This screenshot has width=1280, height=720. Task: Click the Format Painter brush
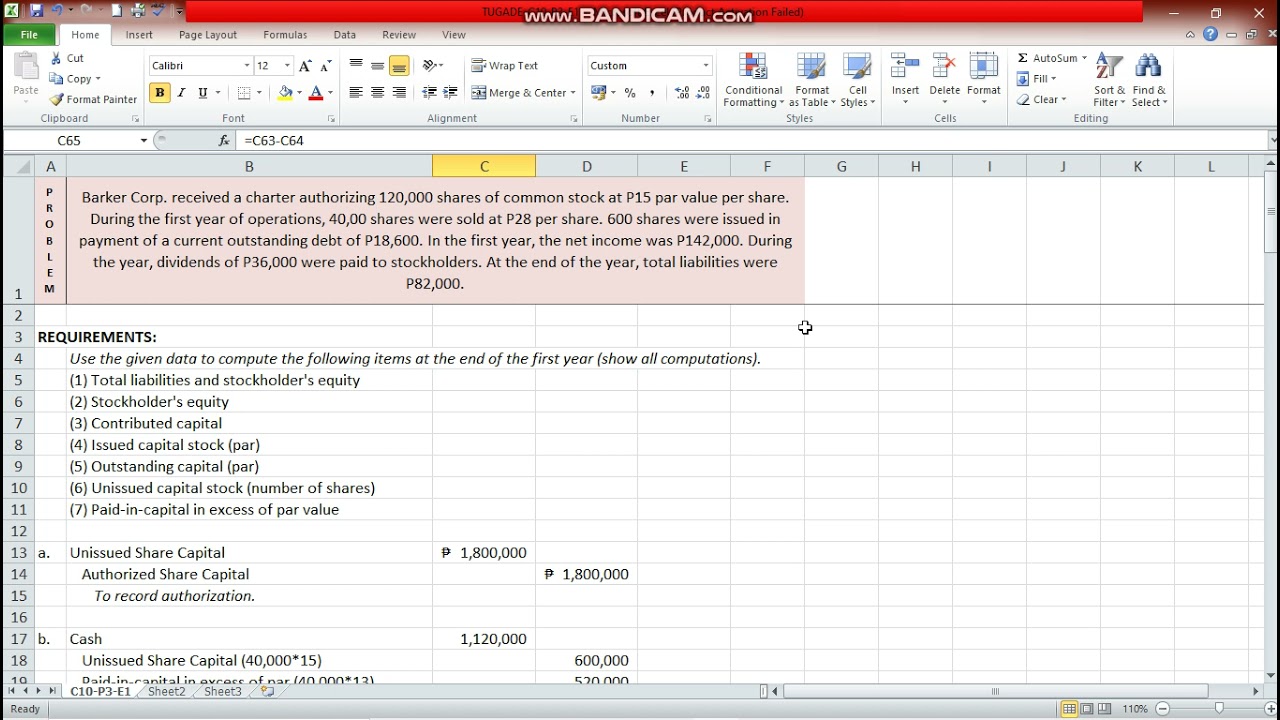pyautogui.click(x=93, y=99)
